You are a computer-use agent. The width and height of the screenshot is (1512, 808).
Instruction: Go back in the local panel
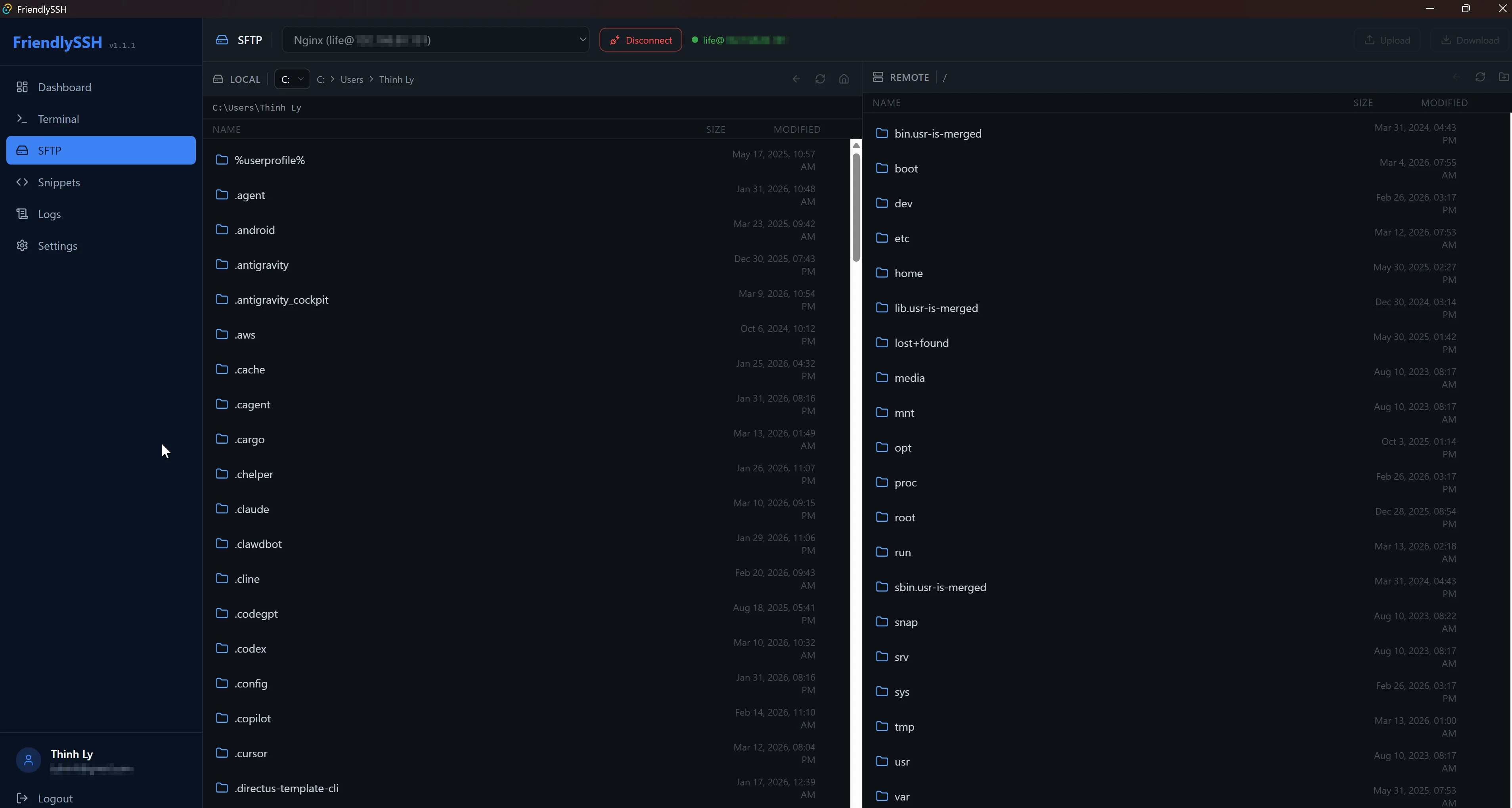coord(796,79)
